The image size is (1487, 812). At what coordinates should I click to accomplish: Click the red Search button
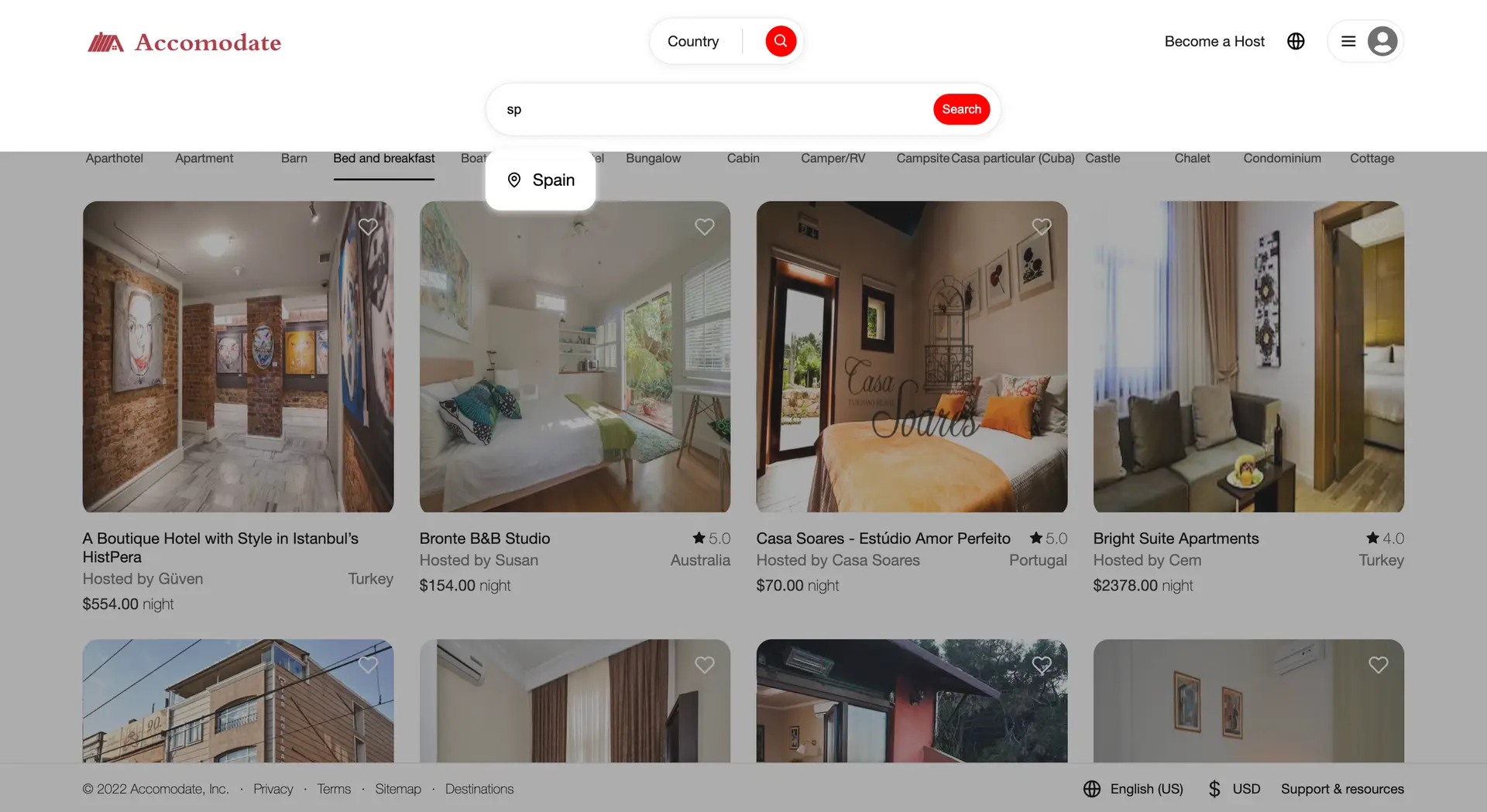(961, 109)
